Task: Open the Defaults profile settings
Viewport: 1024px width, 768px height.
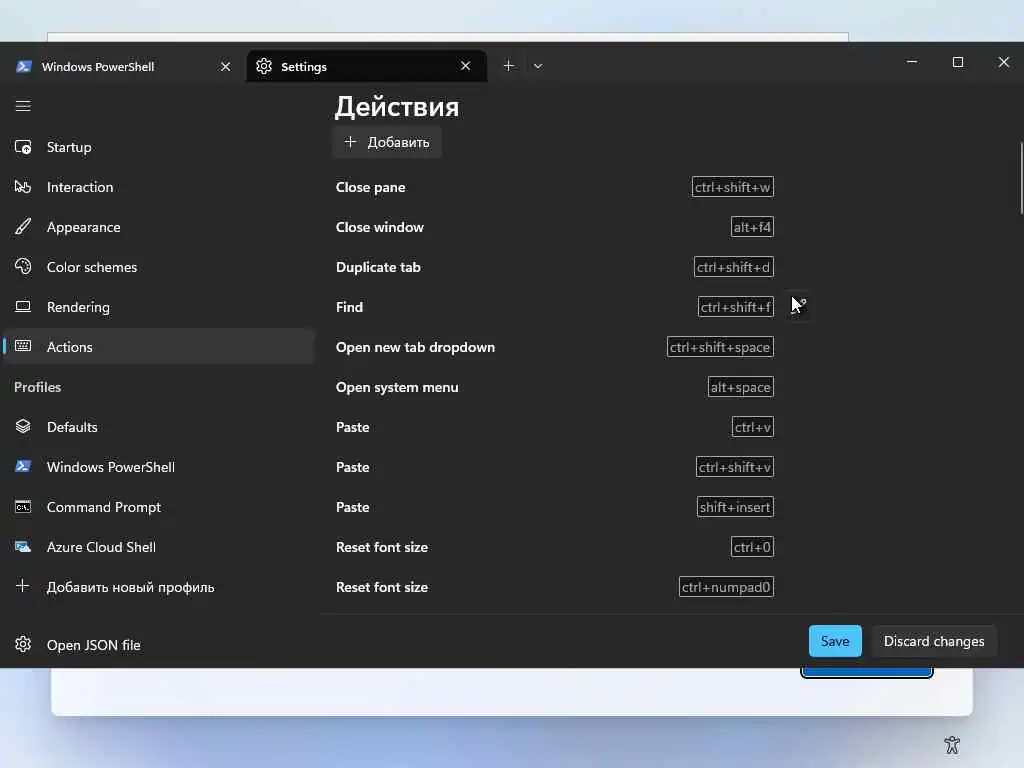Action: pyautogui.click(x=159, y=426)
